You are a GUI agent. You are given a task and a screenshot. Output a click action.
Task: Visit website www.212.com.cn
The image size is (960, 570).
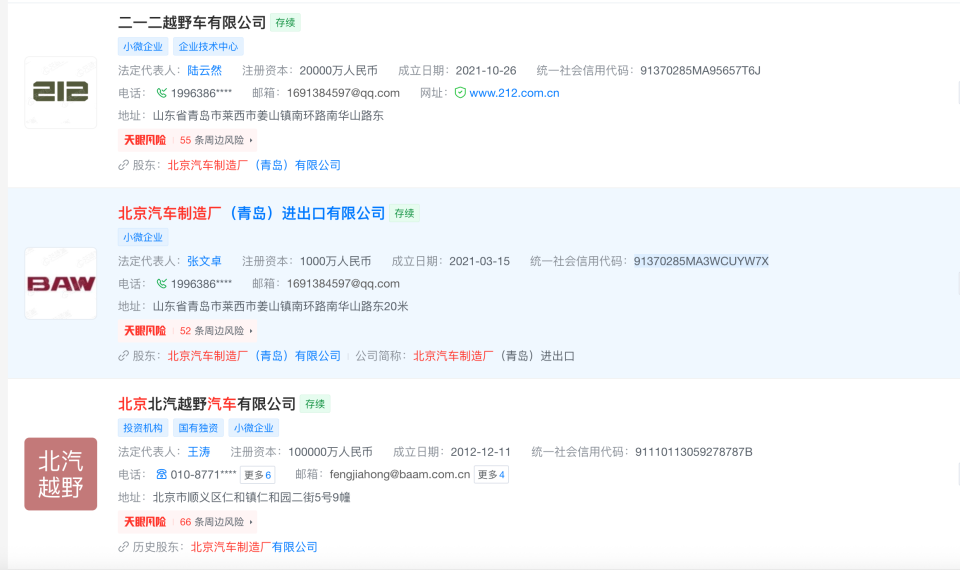tap(514, 93)
